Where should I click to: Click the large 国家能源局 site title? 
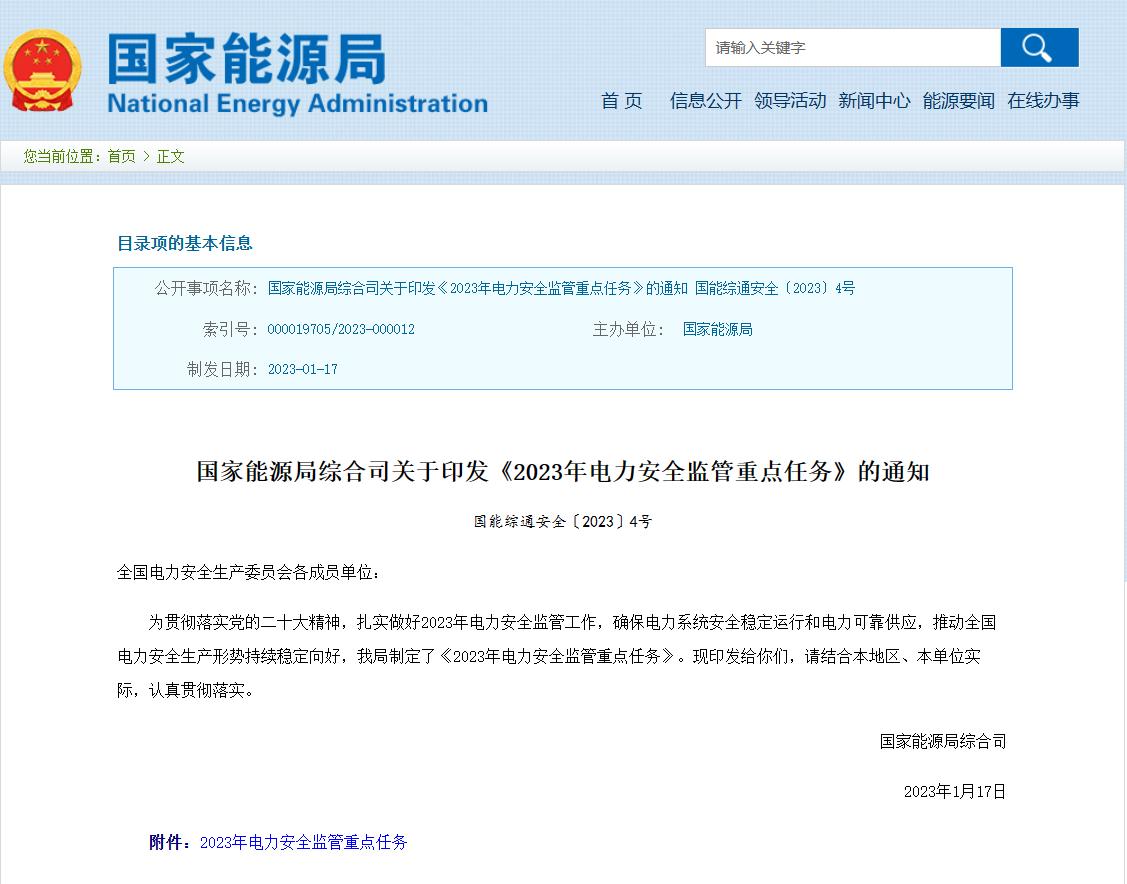246,58
